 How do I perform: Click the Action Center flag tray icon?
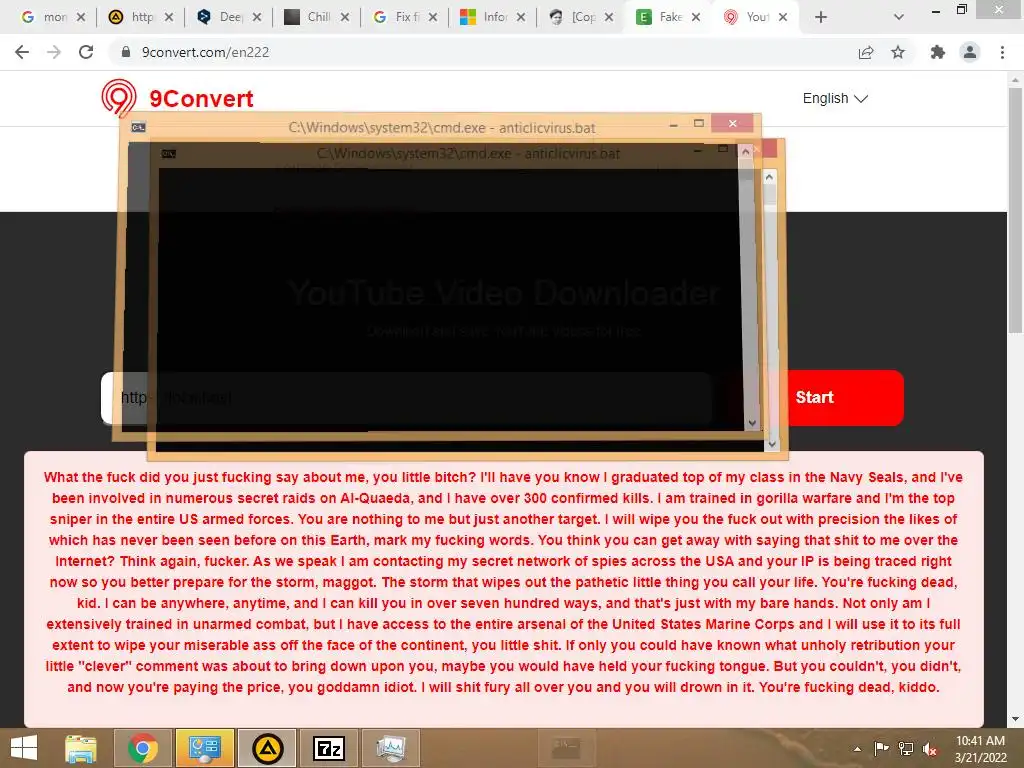pos(882,748)
